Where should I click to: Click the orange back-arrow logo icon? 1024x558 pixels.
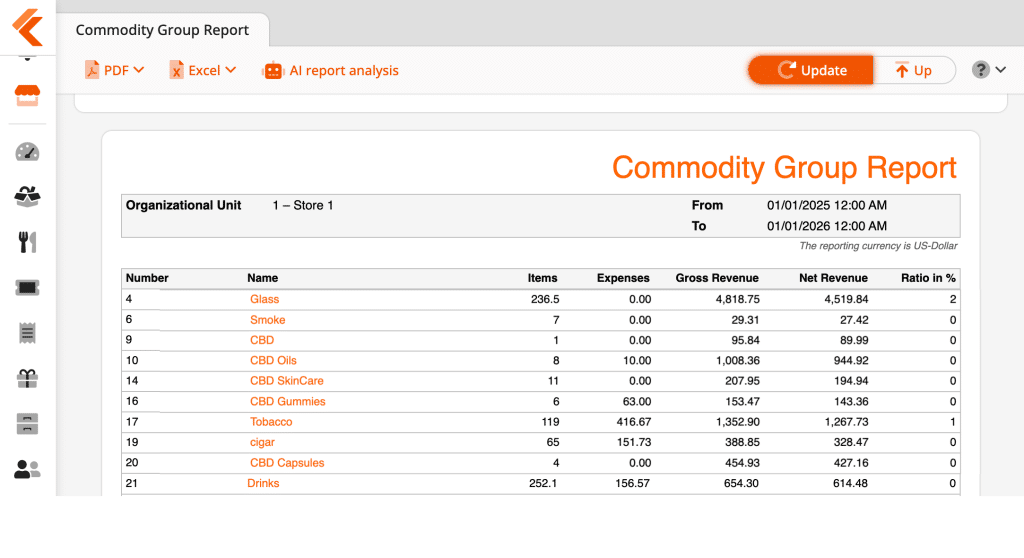pos(27,27)
